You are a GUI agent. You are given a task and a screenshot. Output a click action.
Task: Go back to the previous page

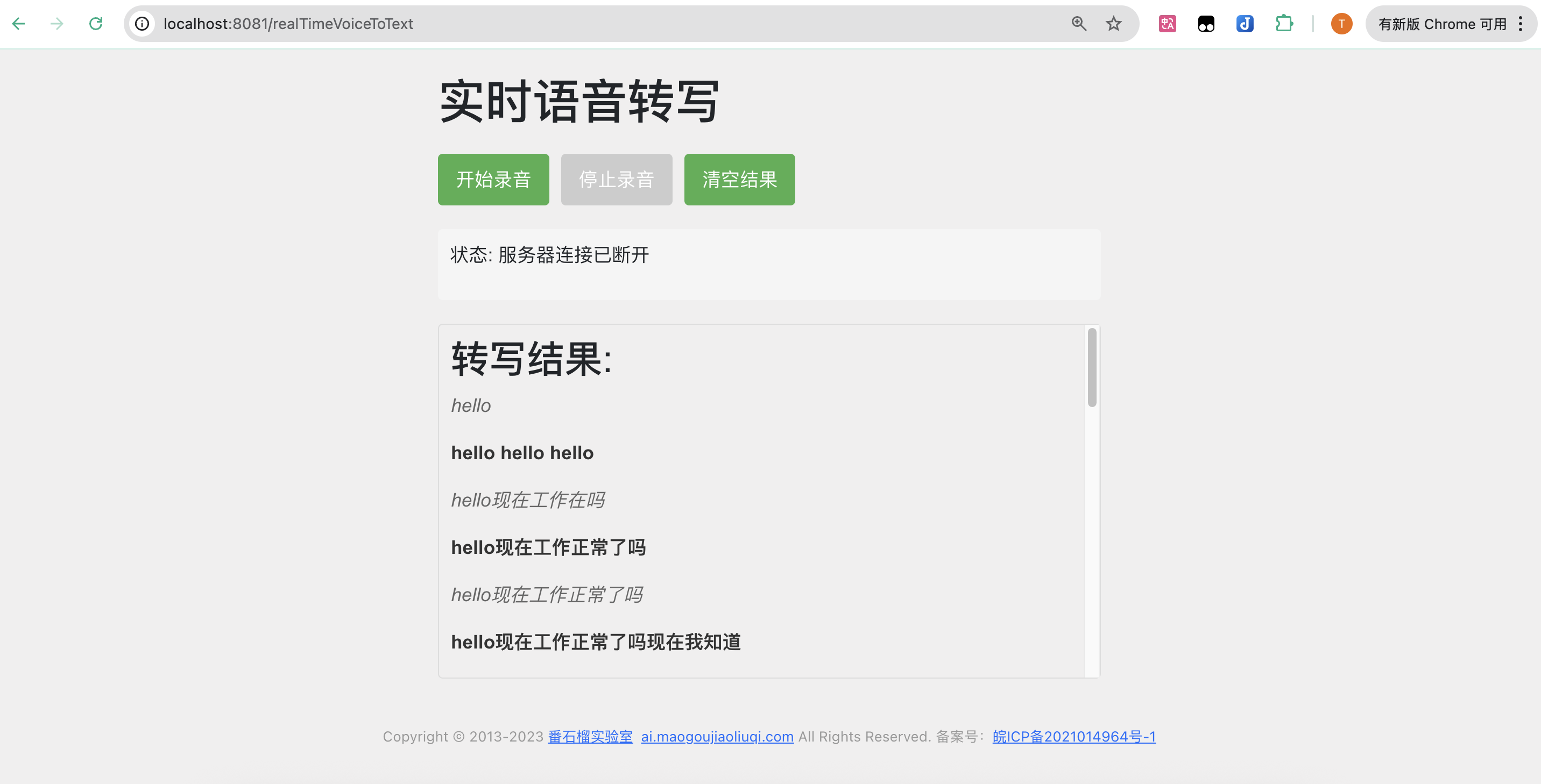[18, 24]
